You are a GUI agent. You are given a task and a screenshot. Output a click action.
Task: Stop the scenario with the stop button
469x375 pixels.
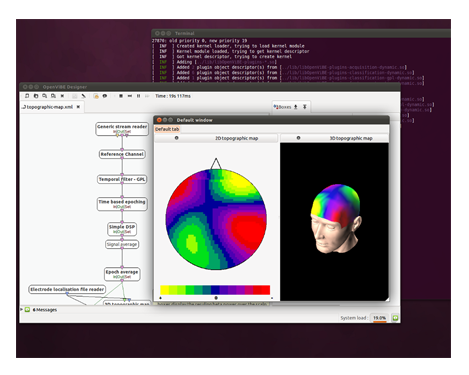[x=121, y=96]
